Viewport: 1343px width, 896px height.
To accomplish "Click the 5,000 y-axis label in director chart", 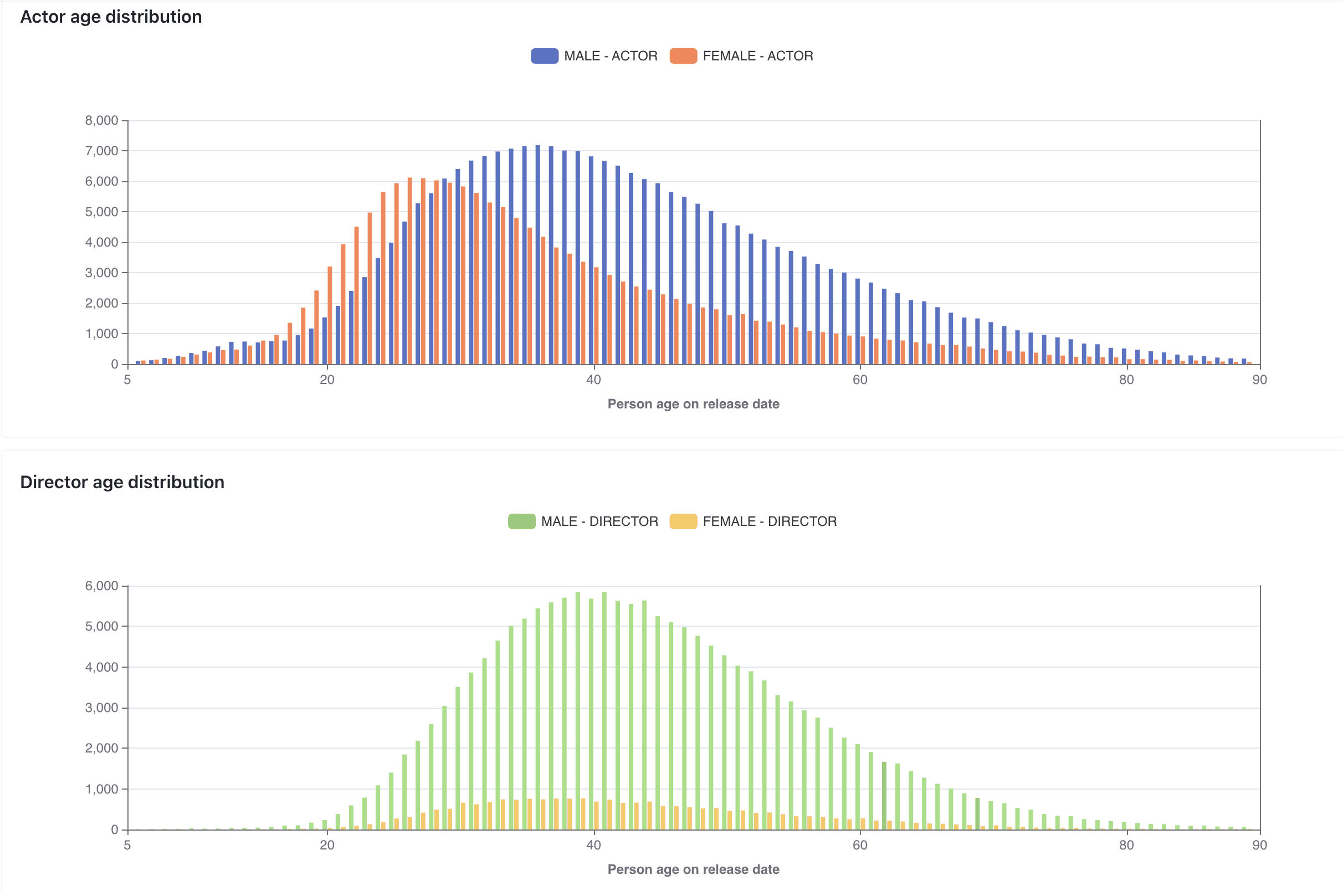I will 102,626.
